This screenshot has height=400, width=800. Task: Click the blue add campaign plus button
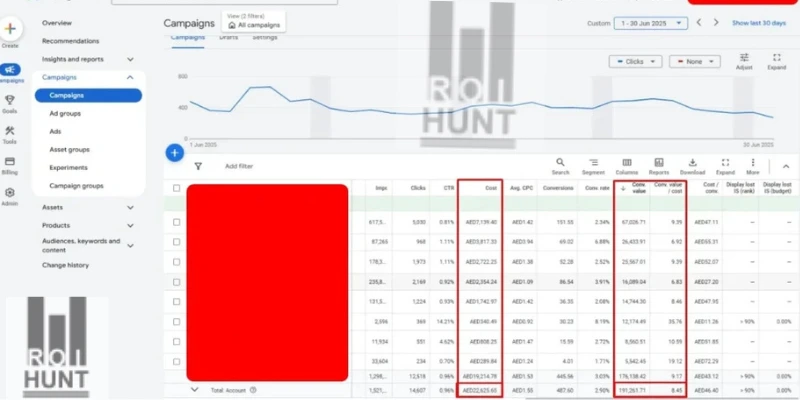click(x=174, y=153)
